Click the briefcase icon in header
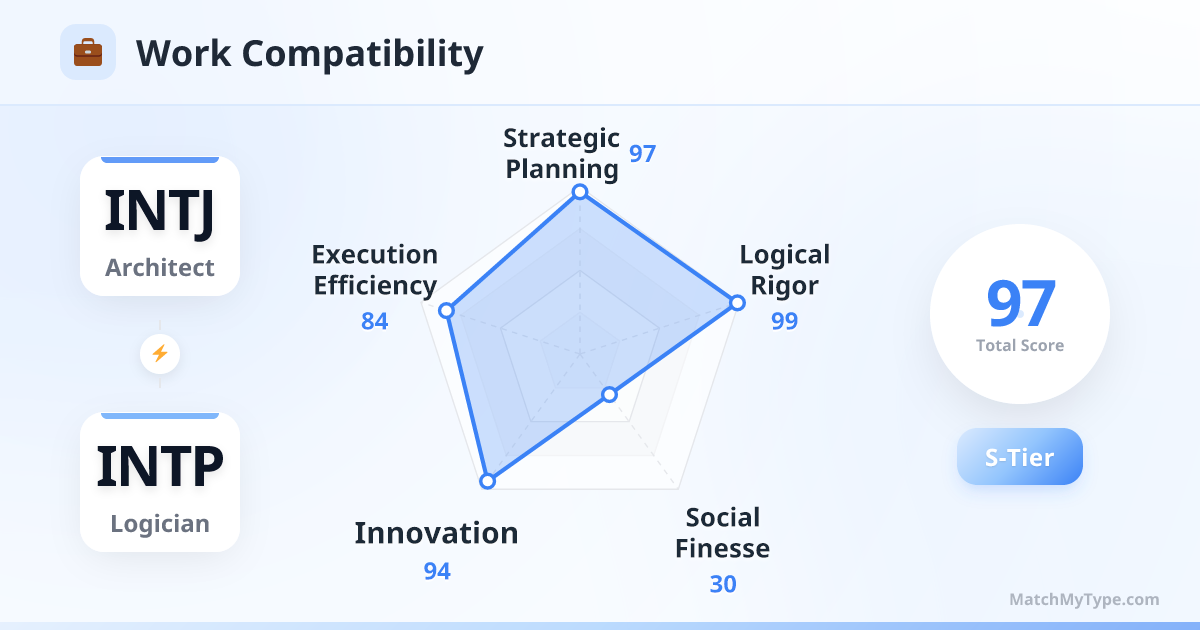Viewport: 1200px width, 630px height. (x=88, y=52)
